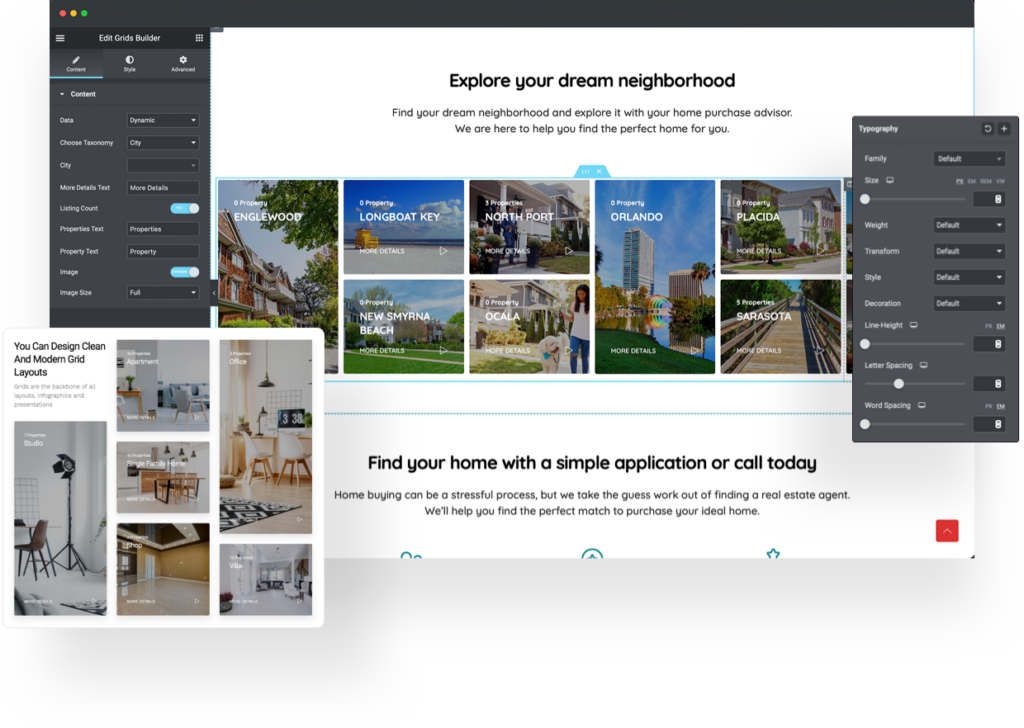Click More Details on the Longboat Key card
The height and width of the screenshot is (728, 1024).
382,251
